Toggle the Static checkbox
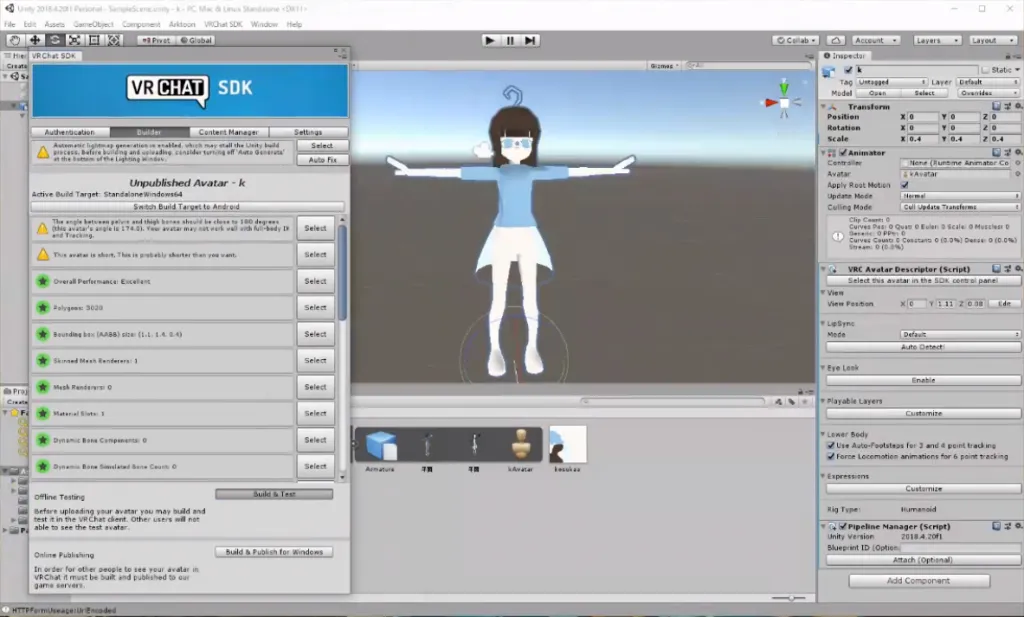Screen dimensions: 1024x617 coord(985,70)
